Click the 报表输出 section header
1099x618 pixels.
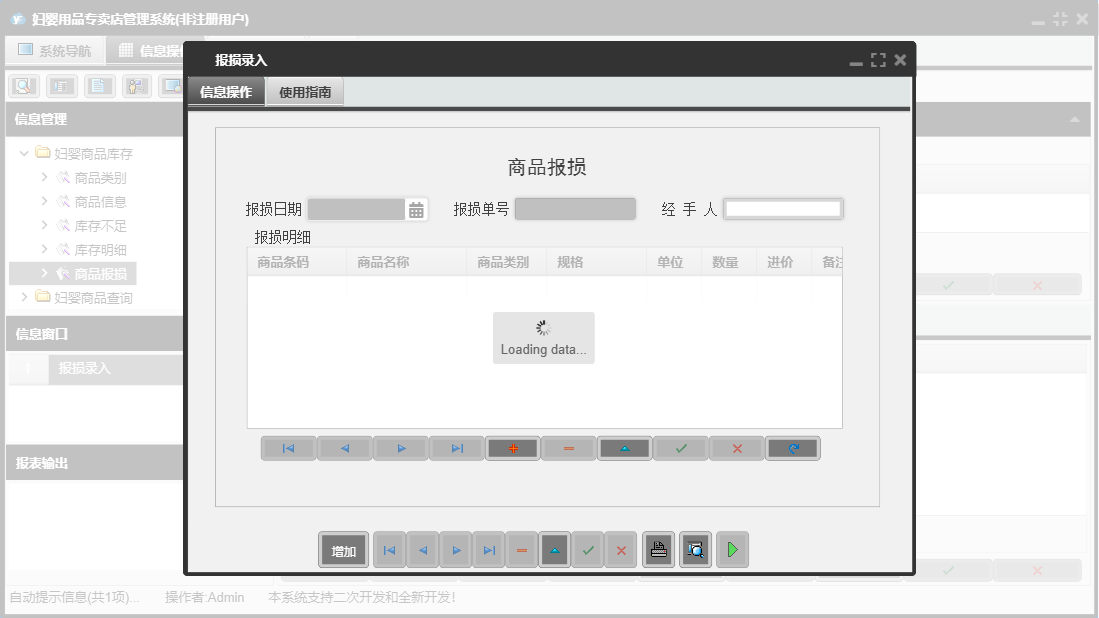tap(40, 461)
